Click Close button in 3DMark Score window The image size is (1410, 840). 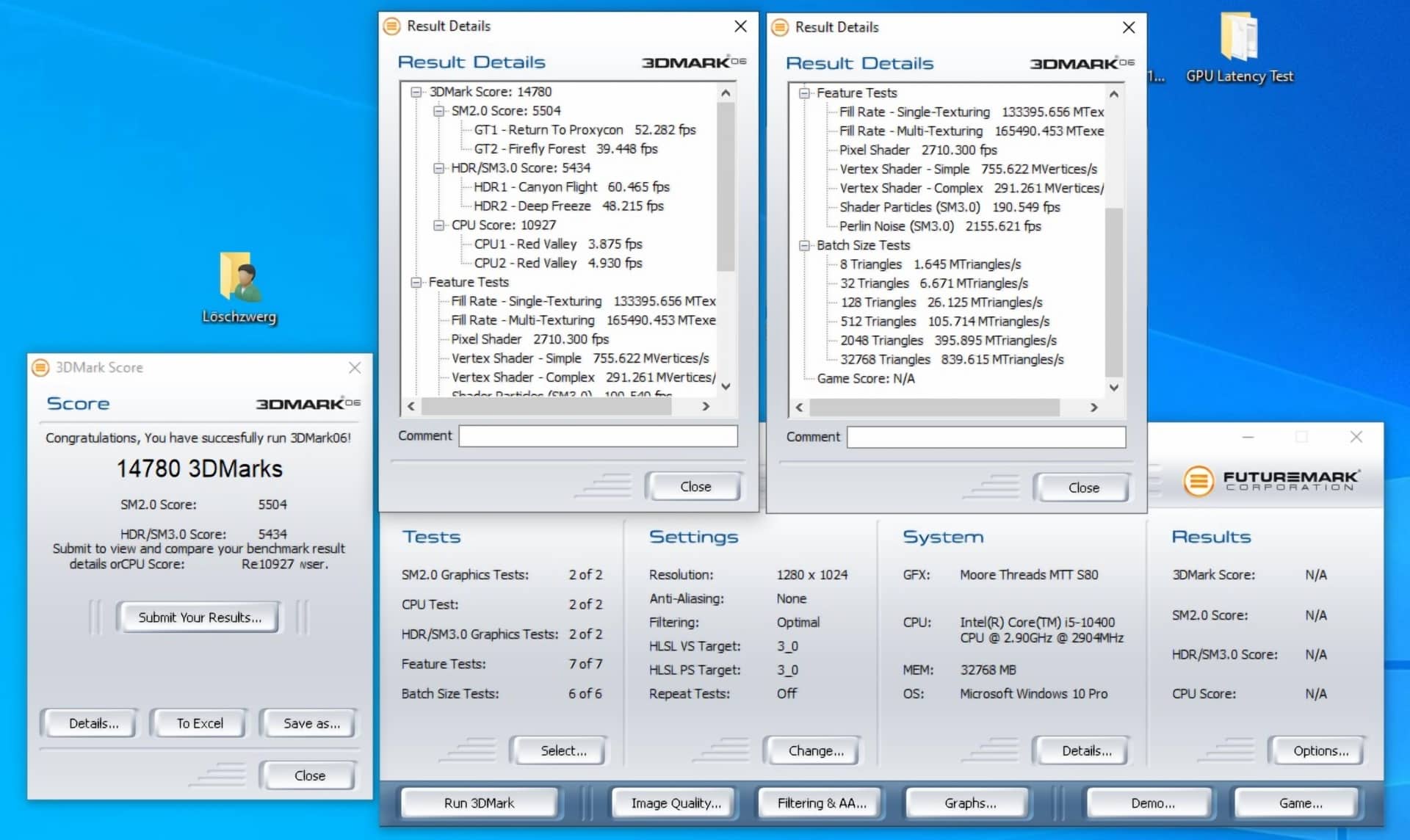pos(309,775)
